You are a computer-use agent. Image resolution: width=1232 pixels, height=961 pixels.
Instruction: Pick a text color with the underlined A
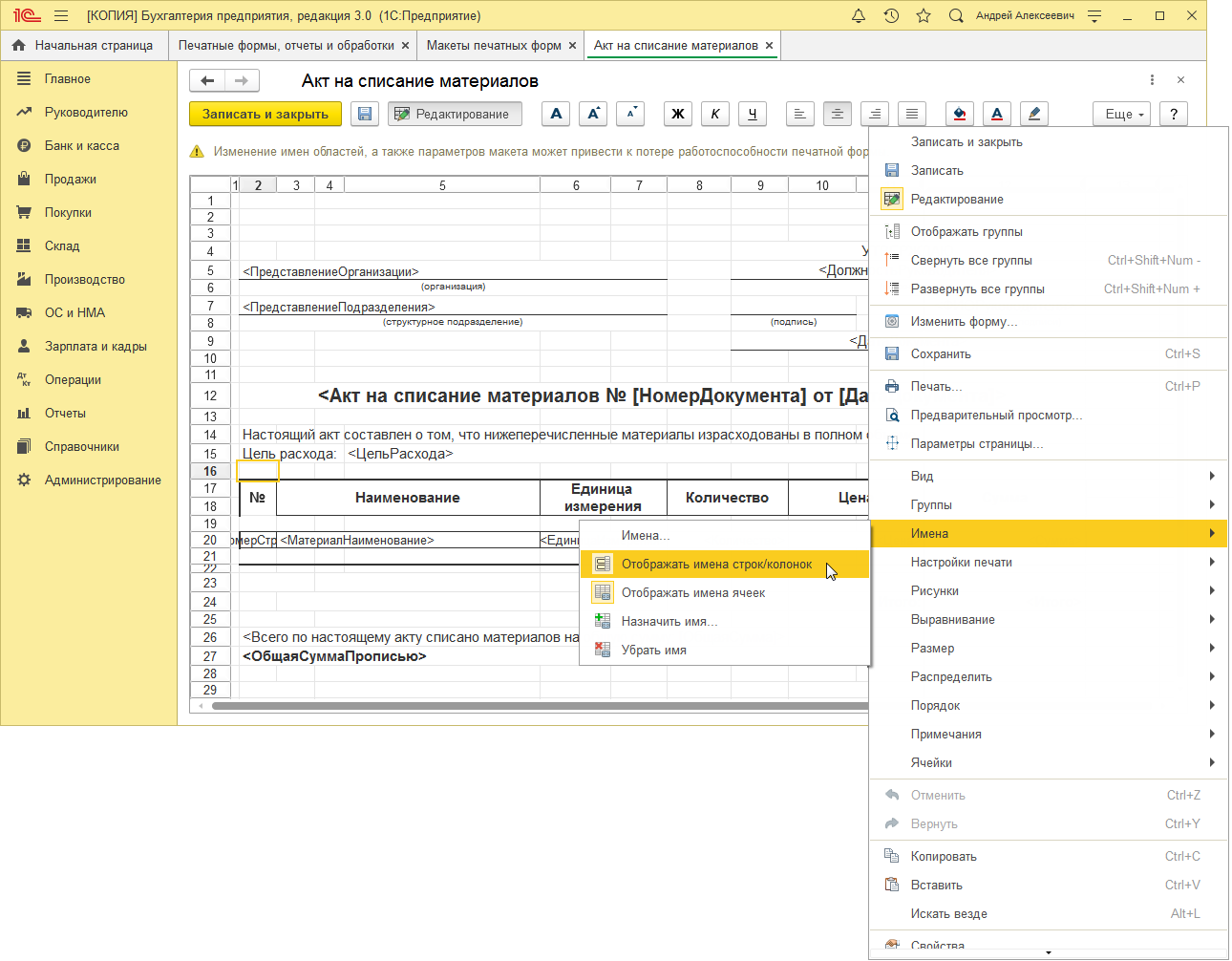[997, 114]
